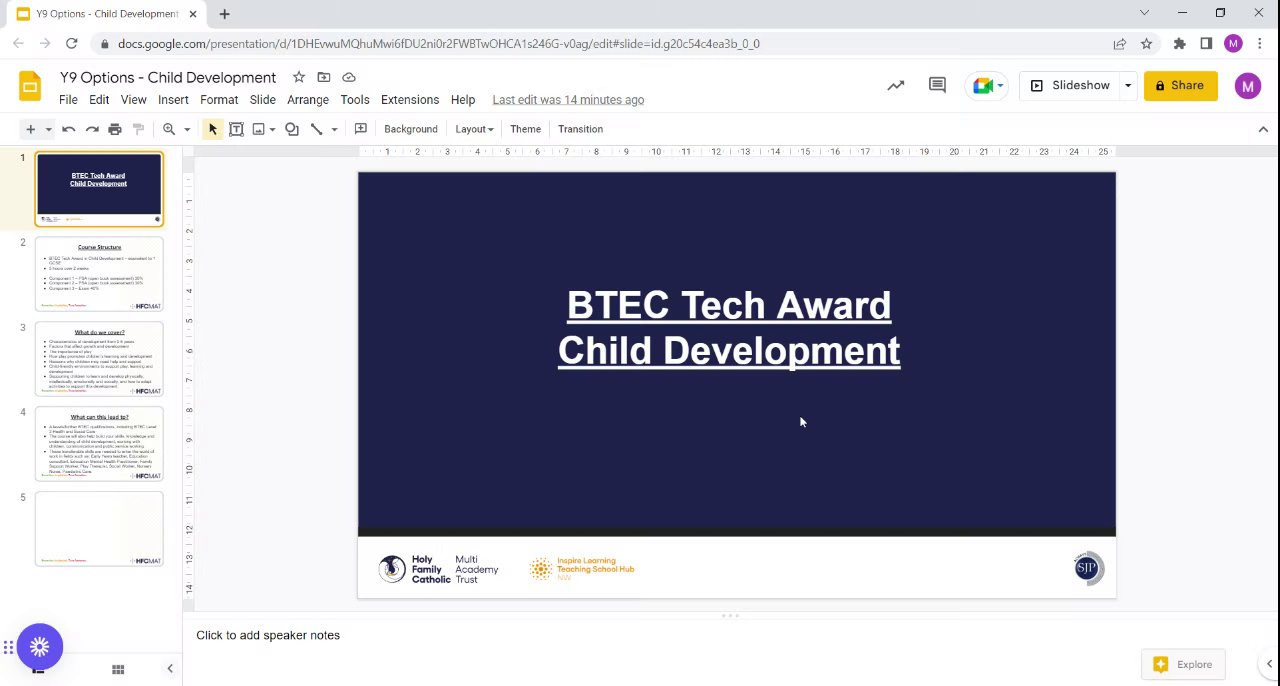This screenshot has width=1280, height=686.
Task: Click the Insert image icon
Action: click(258, 129)
